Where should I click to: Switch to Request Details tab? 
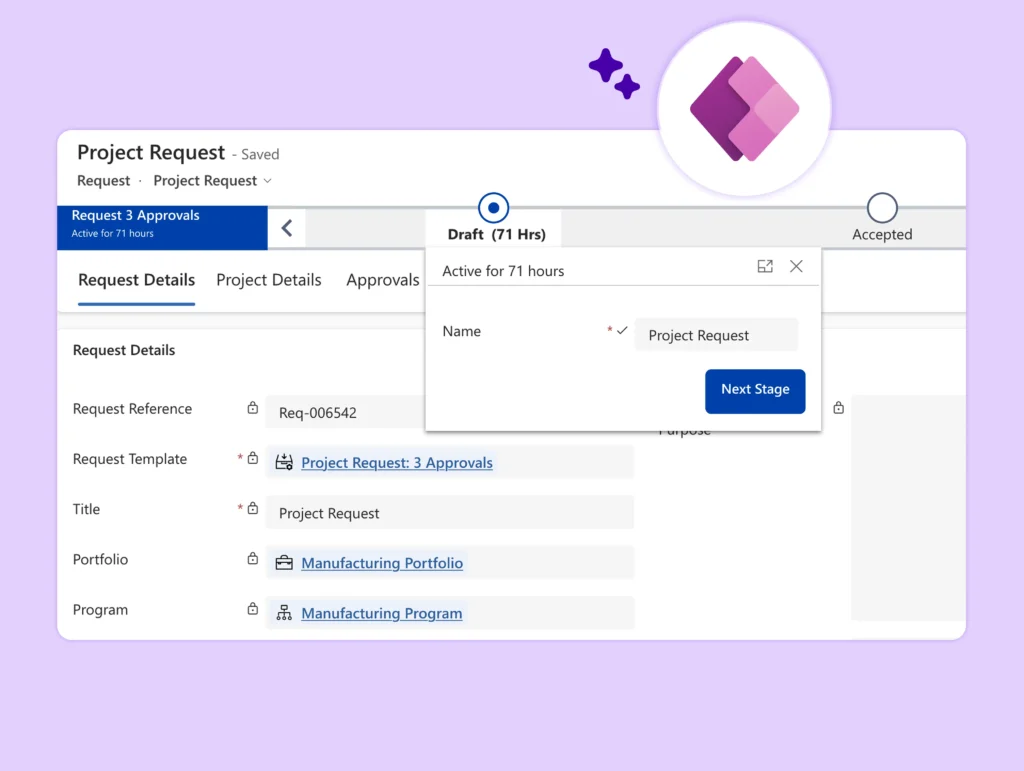(x=136, y=280)
